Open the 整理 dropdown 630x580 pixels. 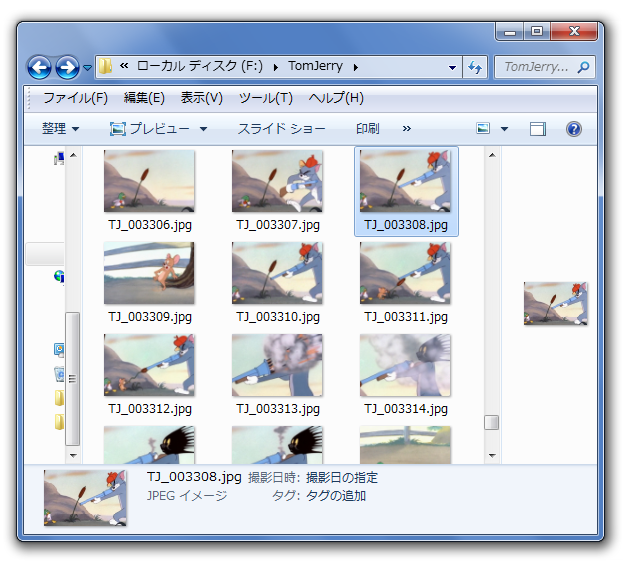click(x=61, y=129)
